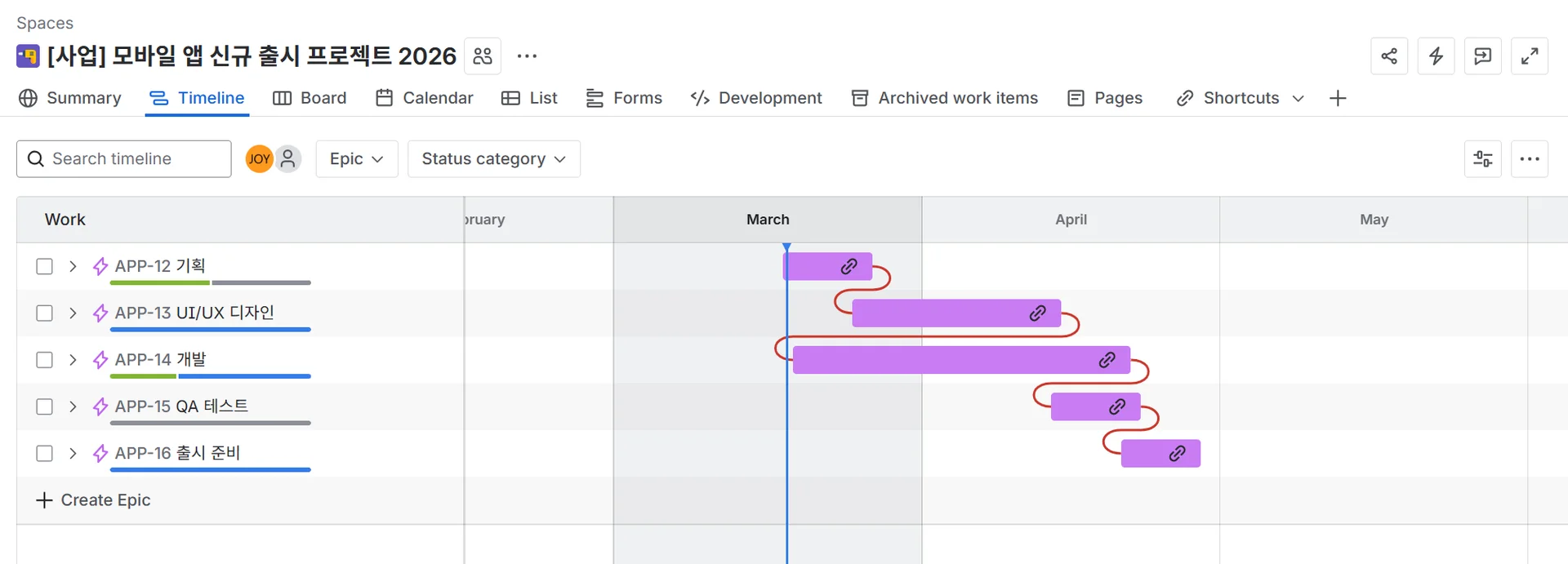The image size is (1568, 564).
Task: Click the dependency link icon on APP-13 bar
Action: point(1037,313)
